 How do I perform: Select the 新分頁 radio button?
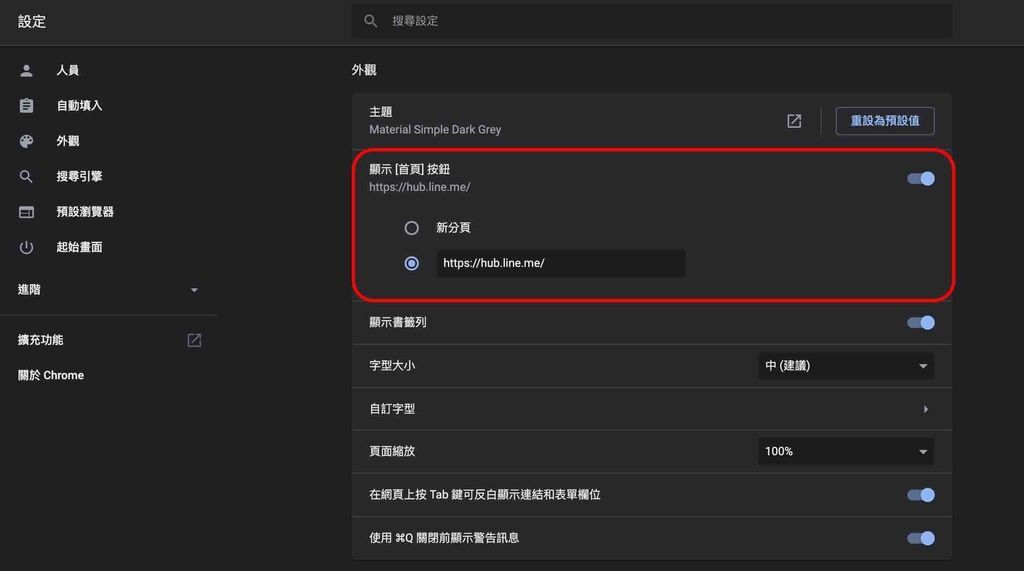[x=411, y=228]
